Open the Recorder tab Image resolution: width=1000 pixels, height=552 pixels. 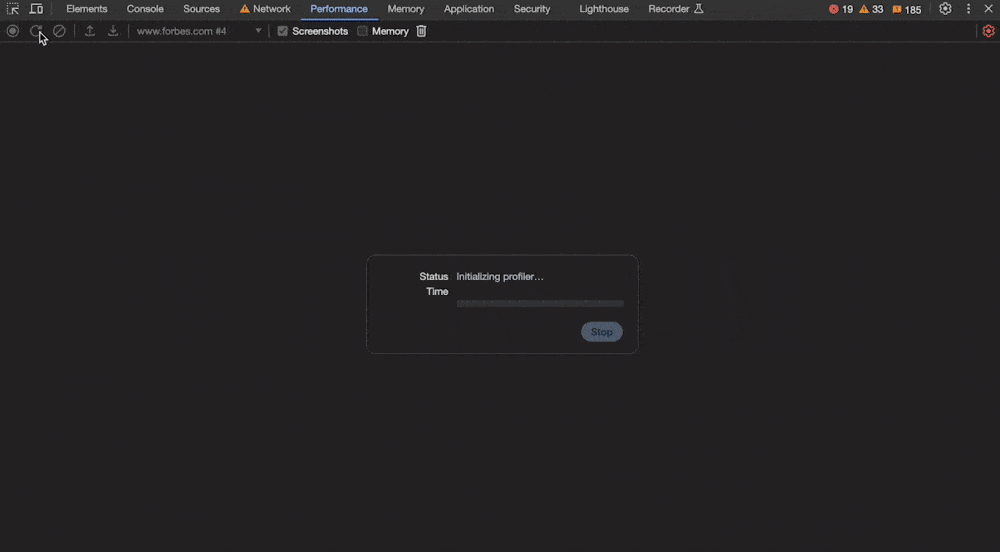click(x=675, y=9)
